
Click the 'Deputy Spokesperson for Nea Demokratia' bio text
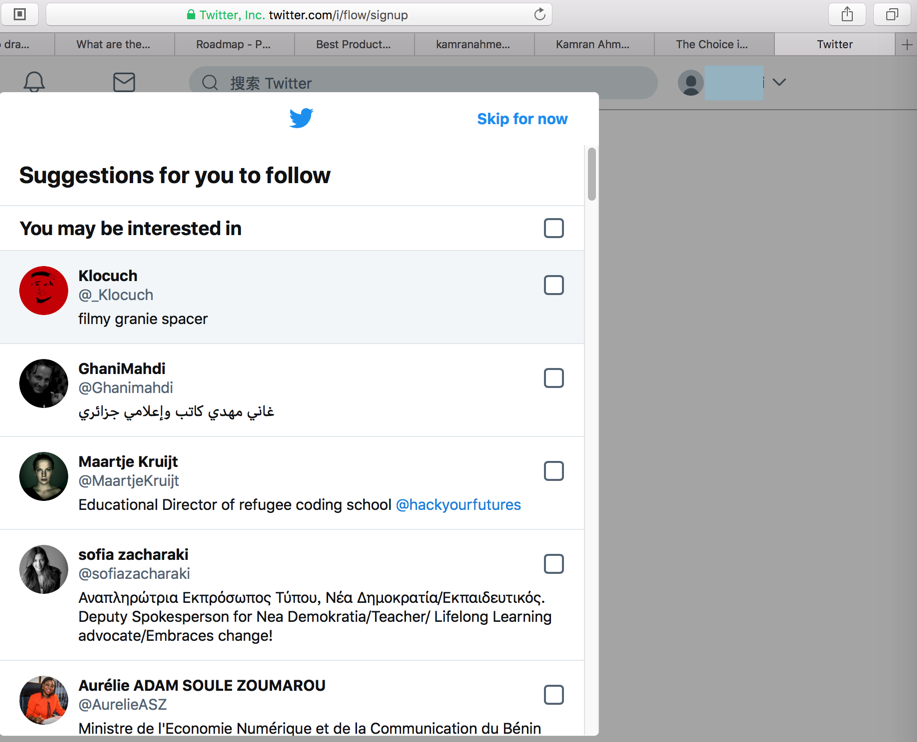(315, 617)
